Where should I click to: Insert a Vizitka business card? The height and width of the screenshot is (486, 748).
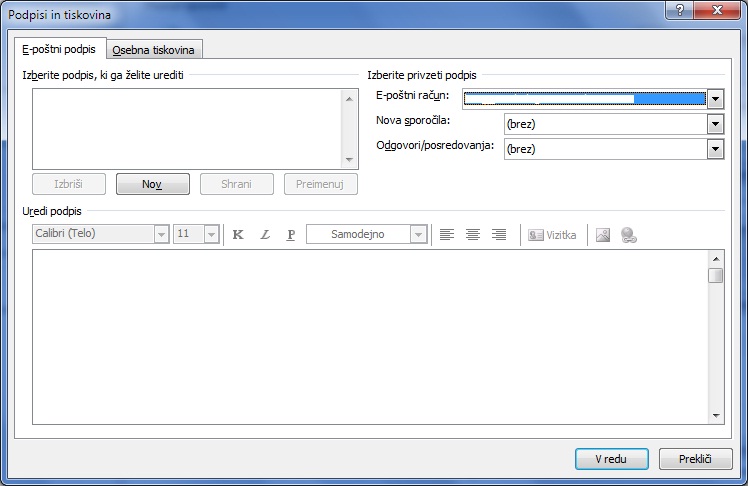point(552,235)
